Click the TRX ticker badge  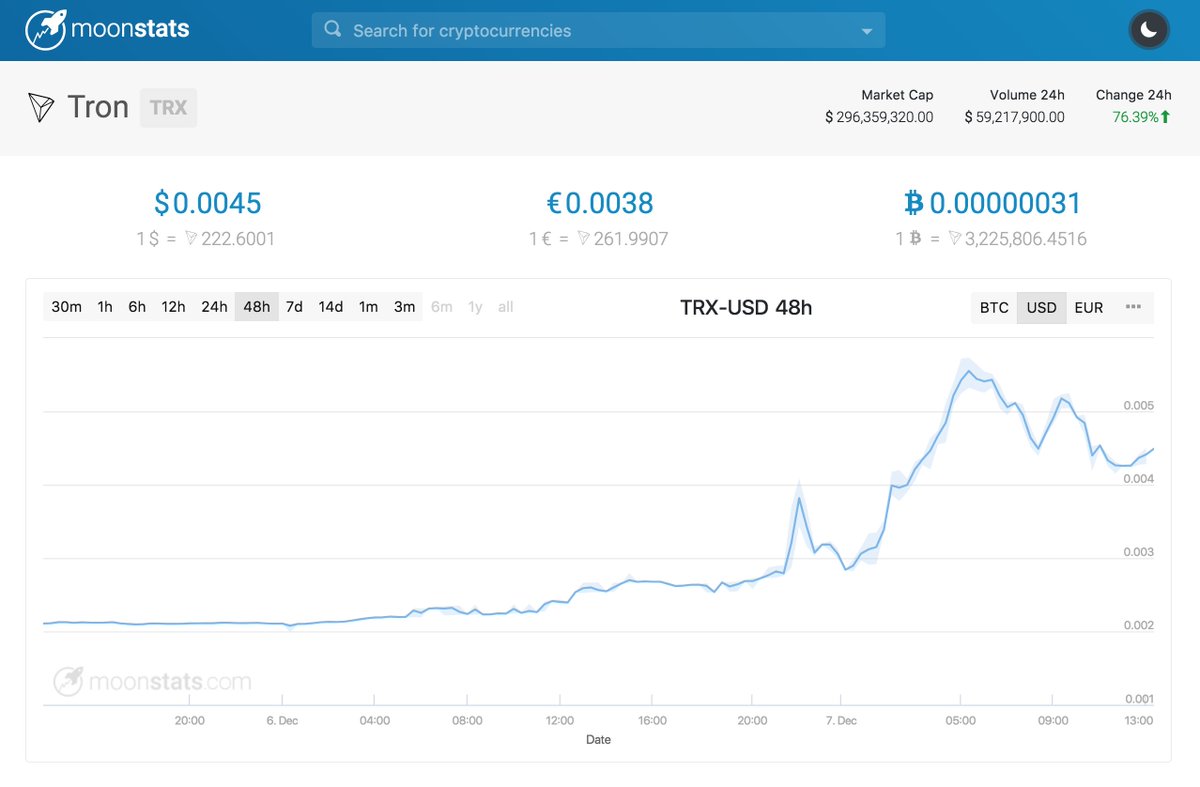point(168,107)
